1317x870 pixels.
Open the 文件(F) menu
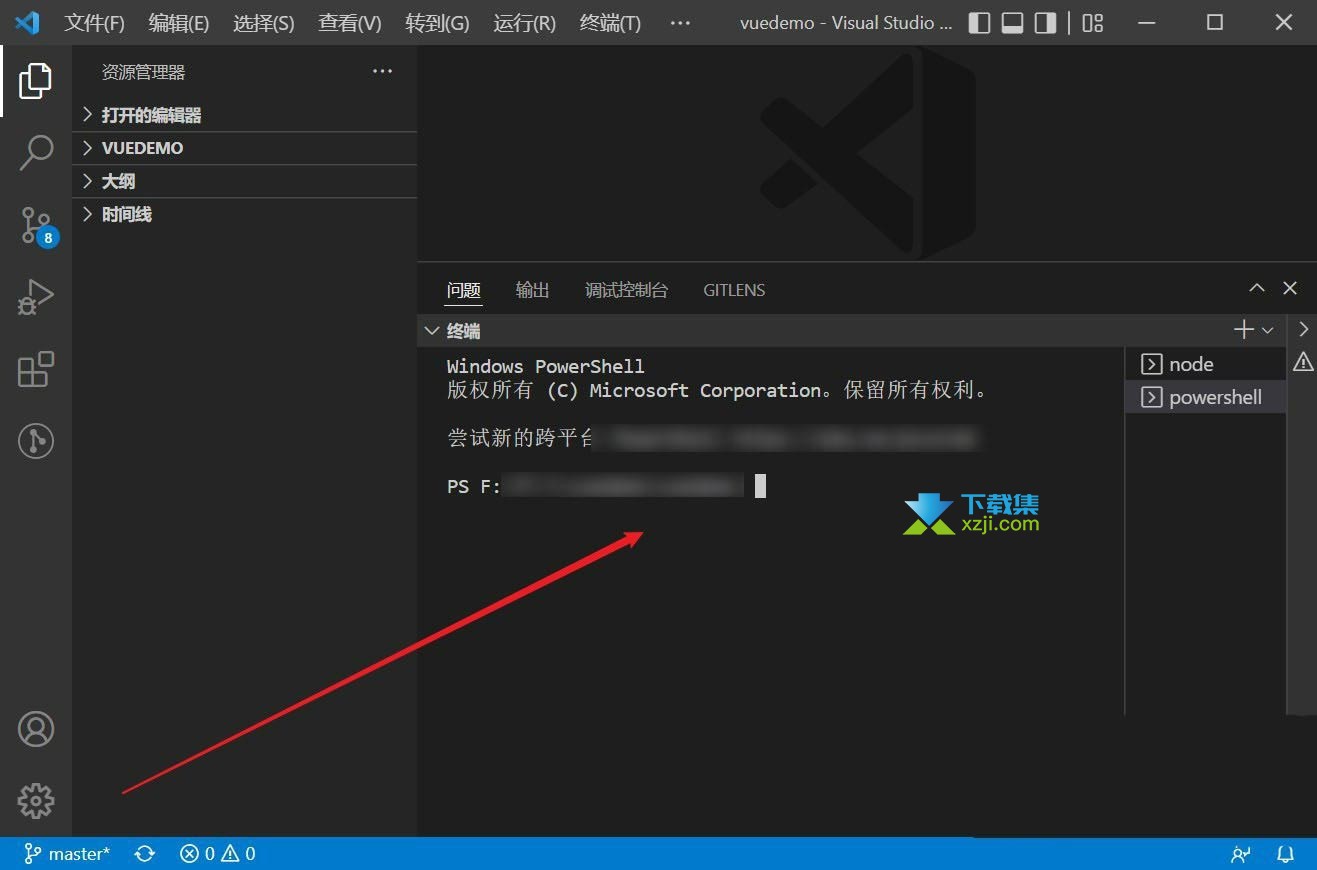pyautogui.click(x=95, y=23)
